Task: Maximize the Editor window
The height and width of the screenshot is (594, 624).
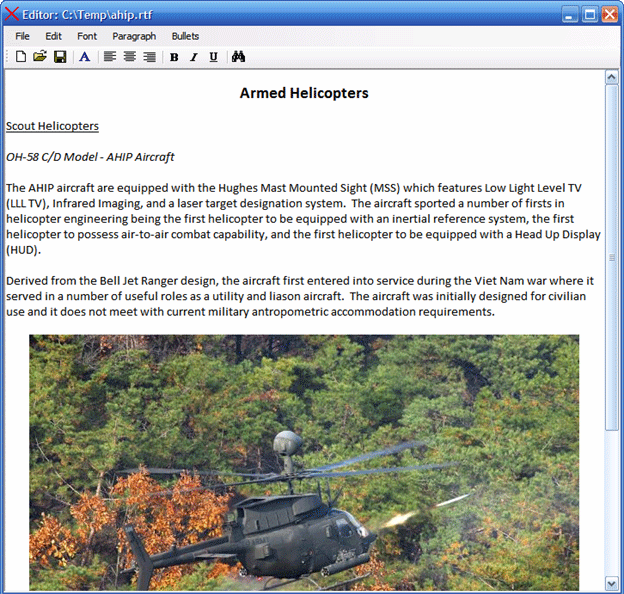Action: (x=590, y=15)
